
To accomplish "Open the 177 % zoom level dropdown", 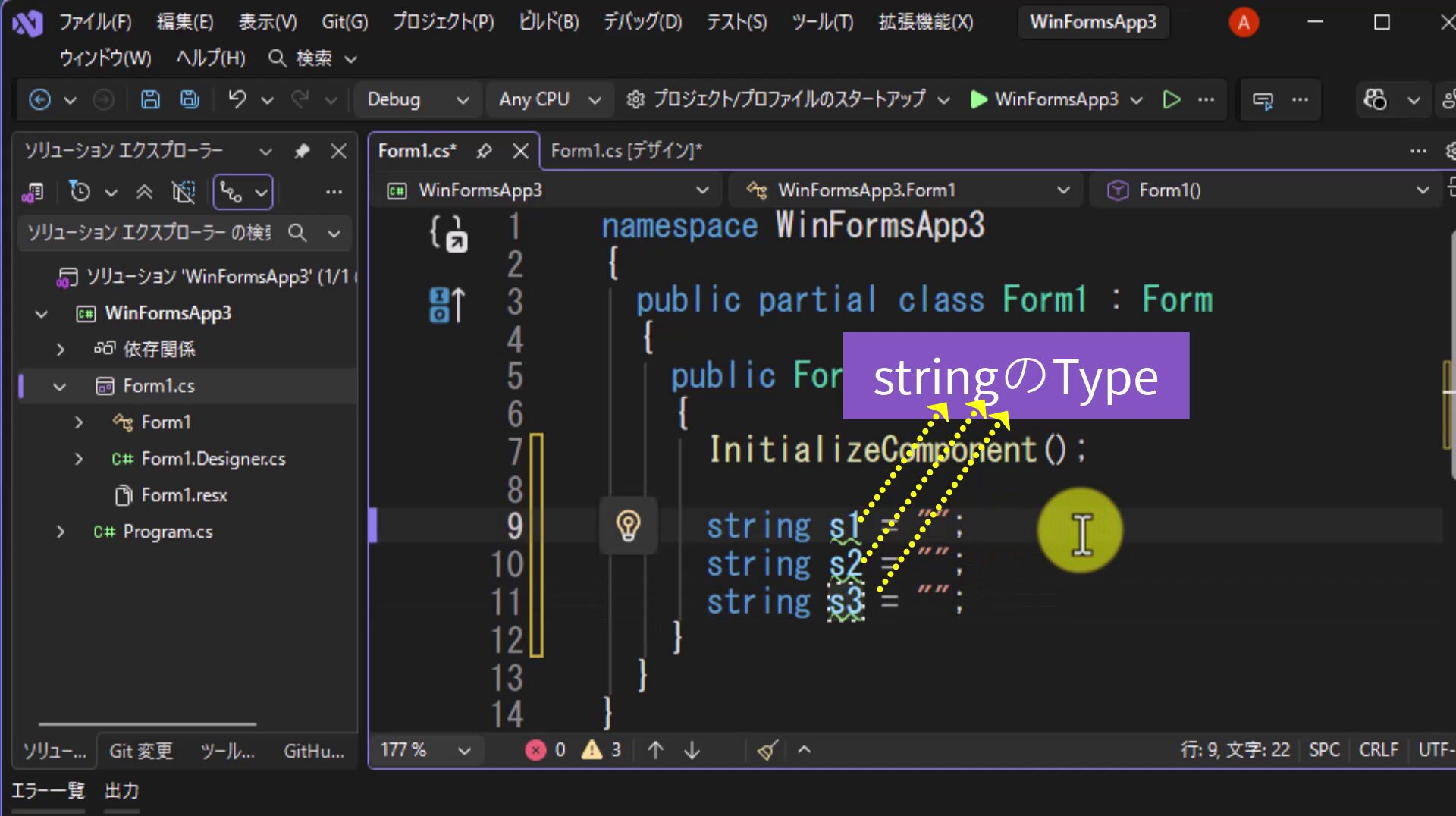I will coord(425,750).
